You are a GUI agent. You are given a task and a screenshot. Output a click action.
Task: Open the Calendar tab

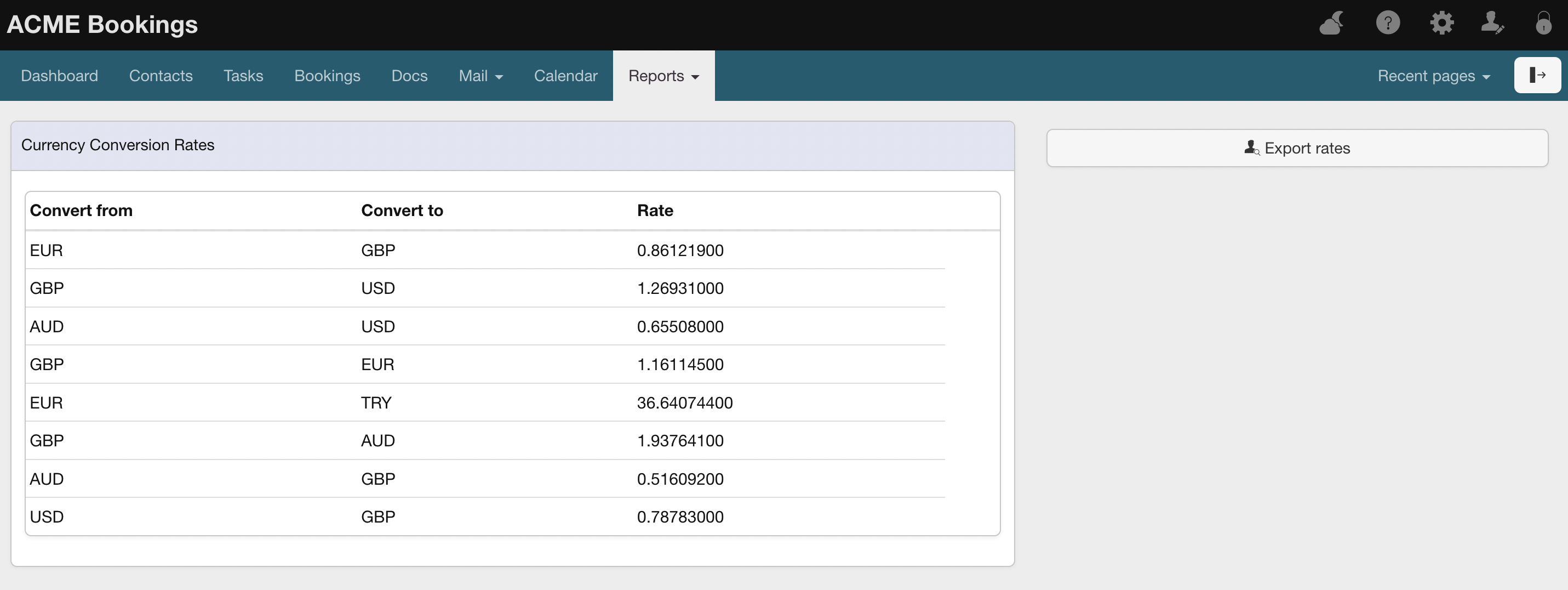pyautogui.click(x=565, y=76)
